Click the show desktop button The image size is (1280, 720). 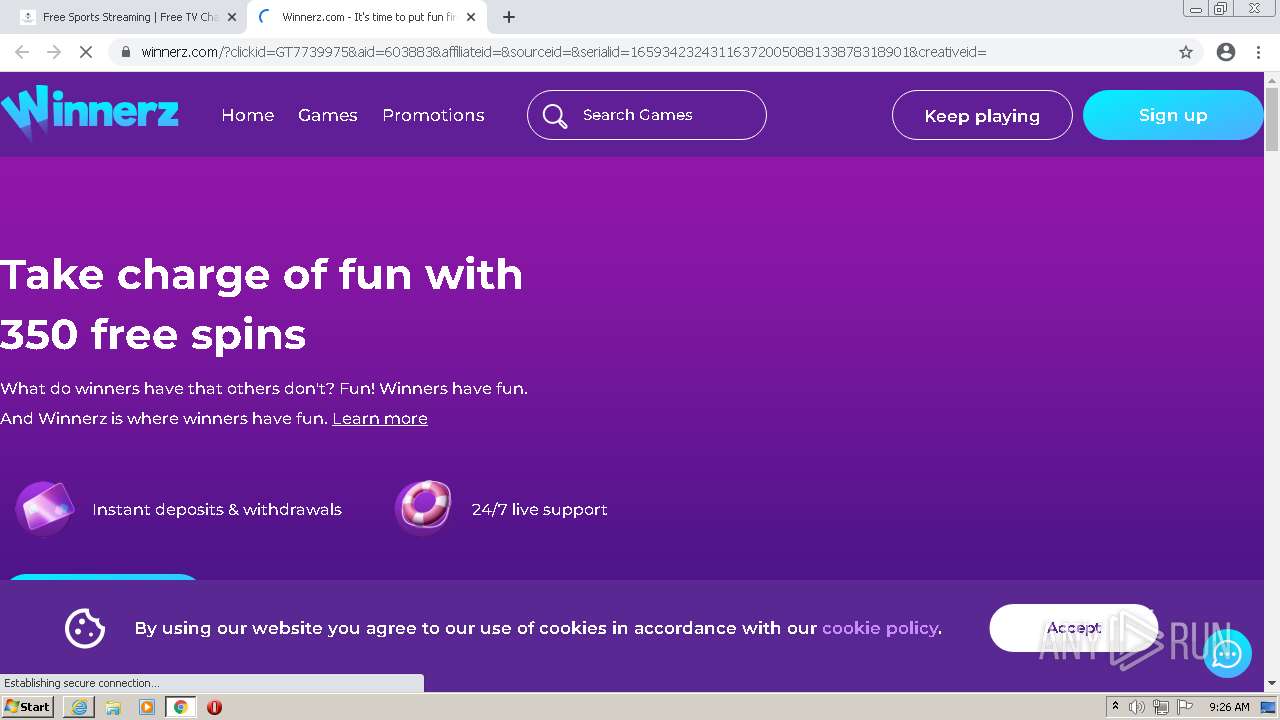click(1269, 707)
